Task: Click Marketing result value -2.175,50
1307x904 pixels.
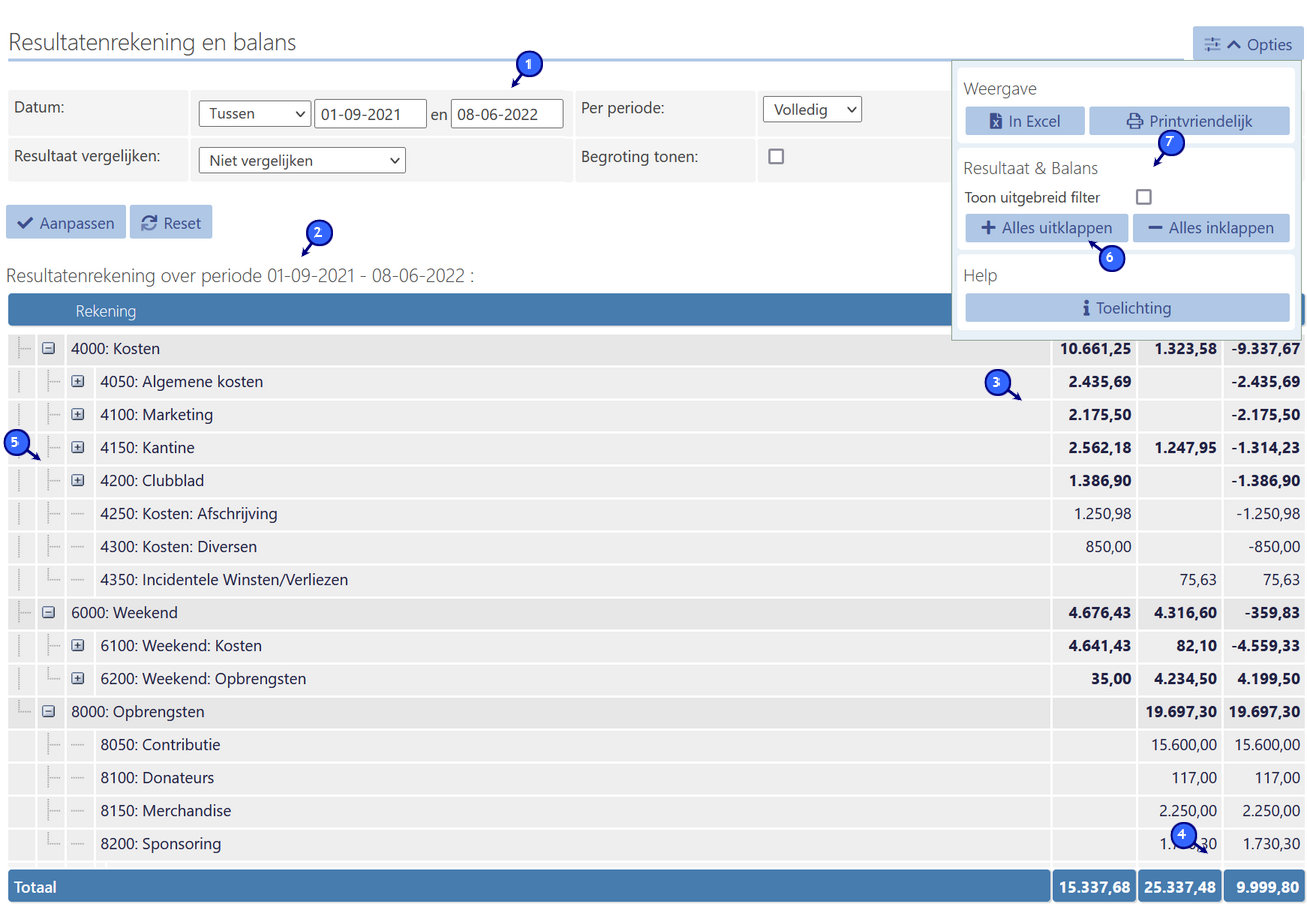Action: (x=1265, y=414)
